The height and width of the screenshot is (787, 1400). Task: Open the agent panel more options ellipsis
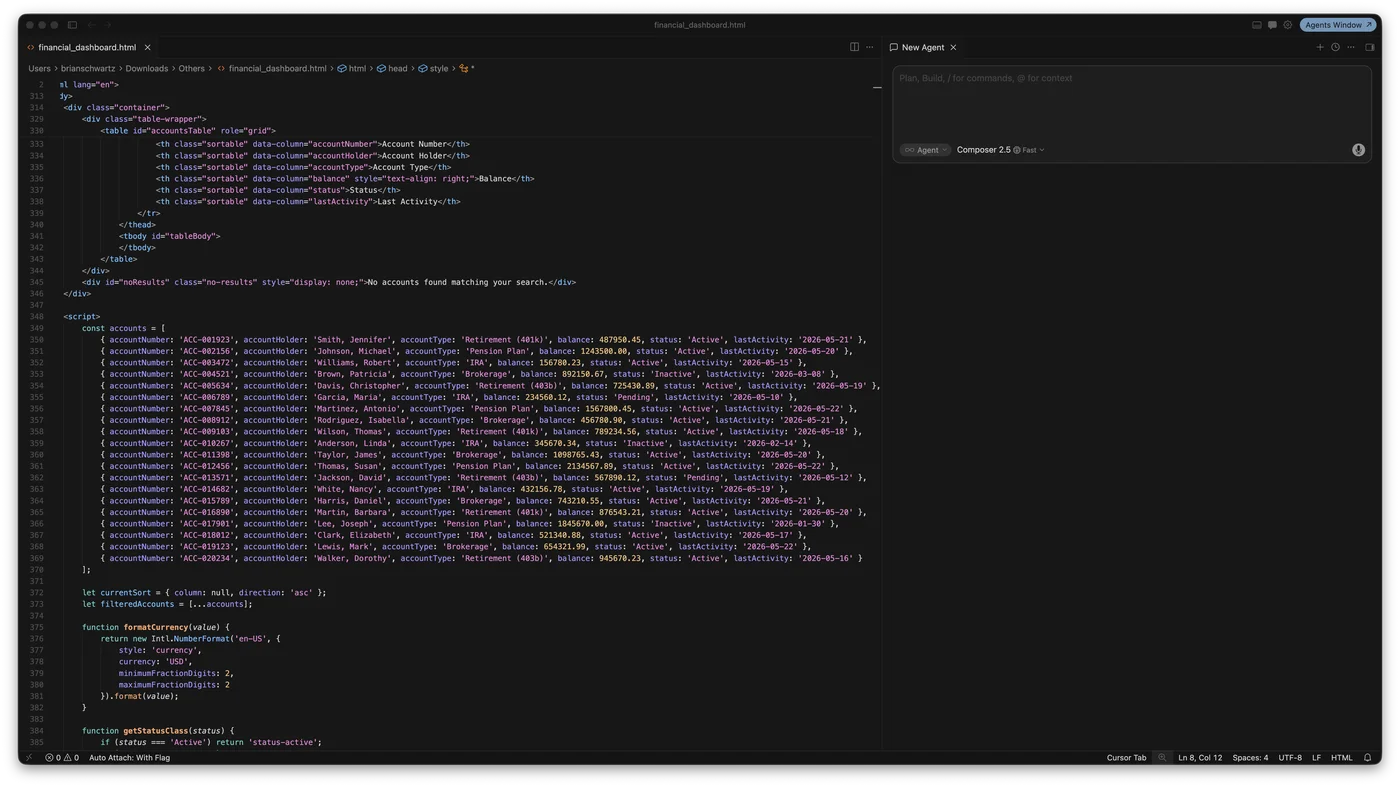pyautogui.click(x=1351, y=47)
